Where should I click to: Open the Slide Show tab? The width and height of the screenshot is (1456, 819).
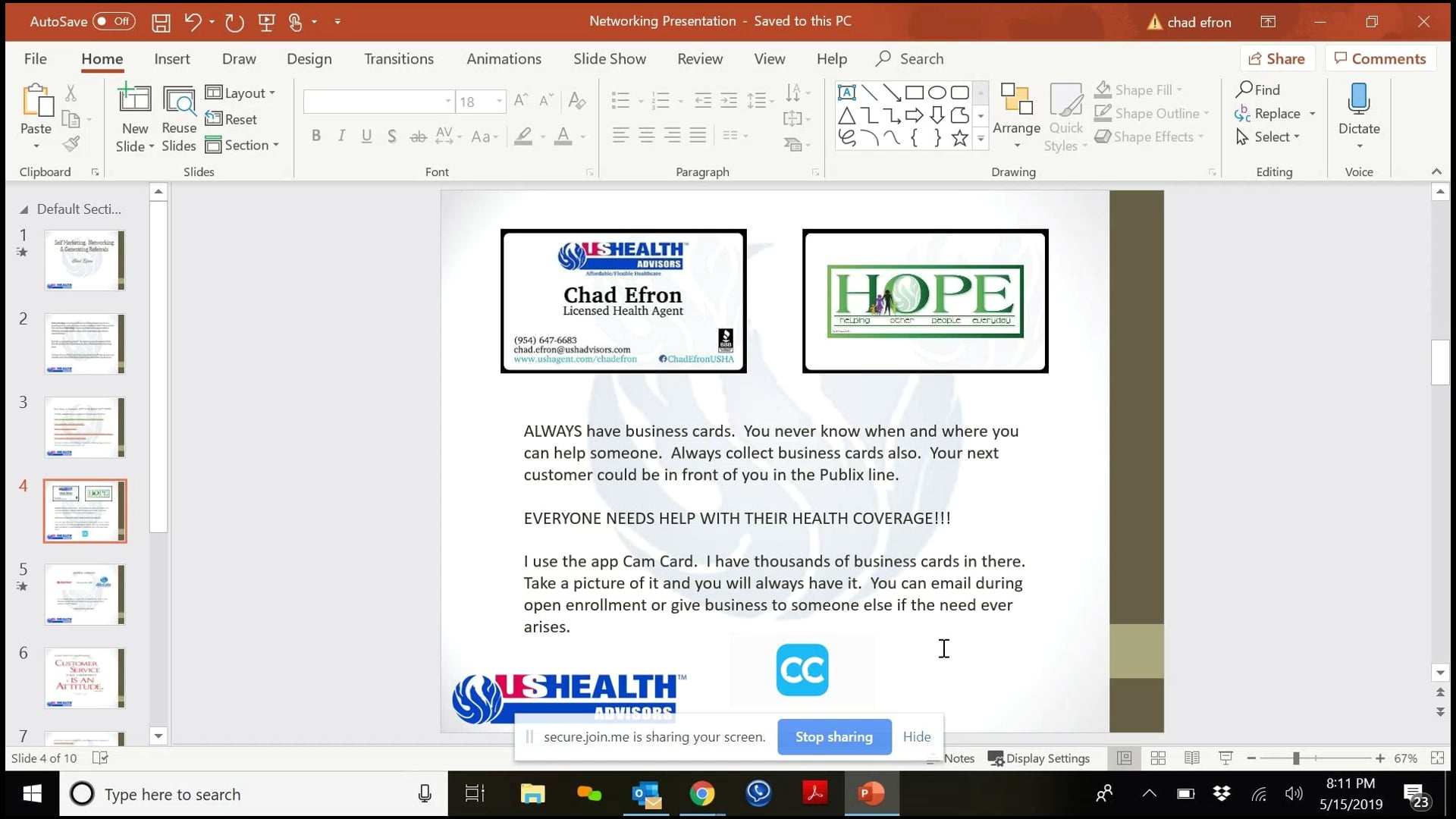pos(610,58)
